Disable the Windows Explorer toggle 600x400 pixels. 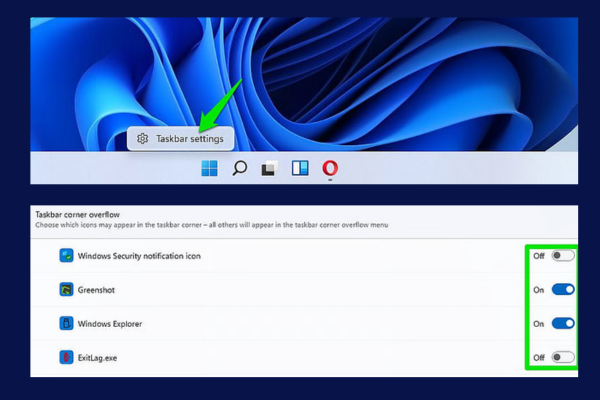point(563,323)
